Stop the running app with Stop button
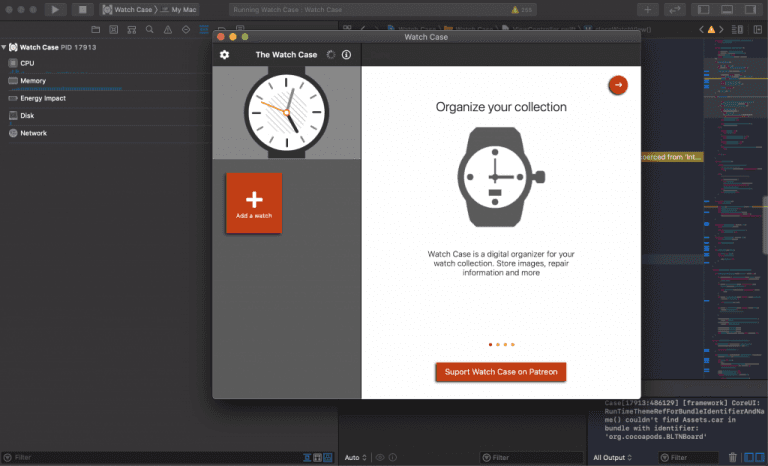The height and width of the screenshot is (466, 768). 83,9
